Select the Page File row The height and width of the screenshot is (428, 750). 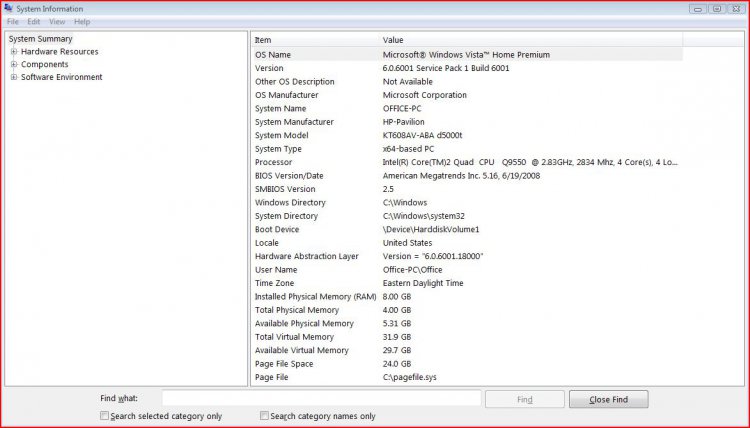(467, 377)
